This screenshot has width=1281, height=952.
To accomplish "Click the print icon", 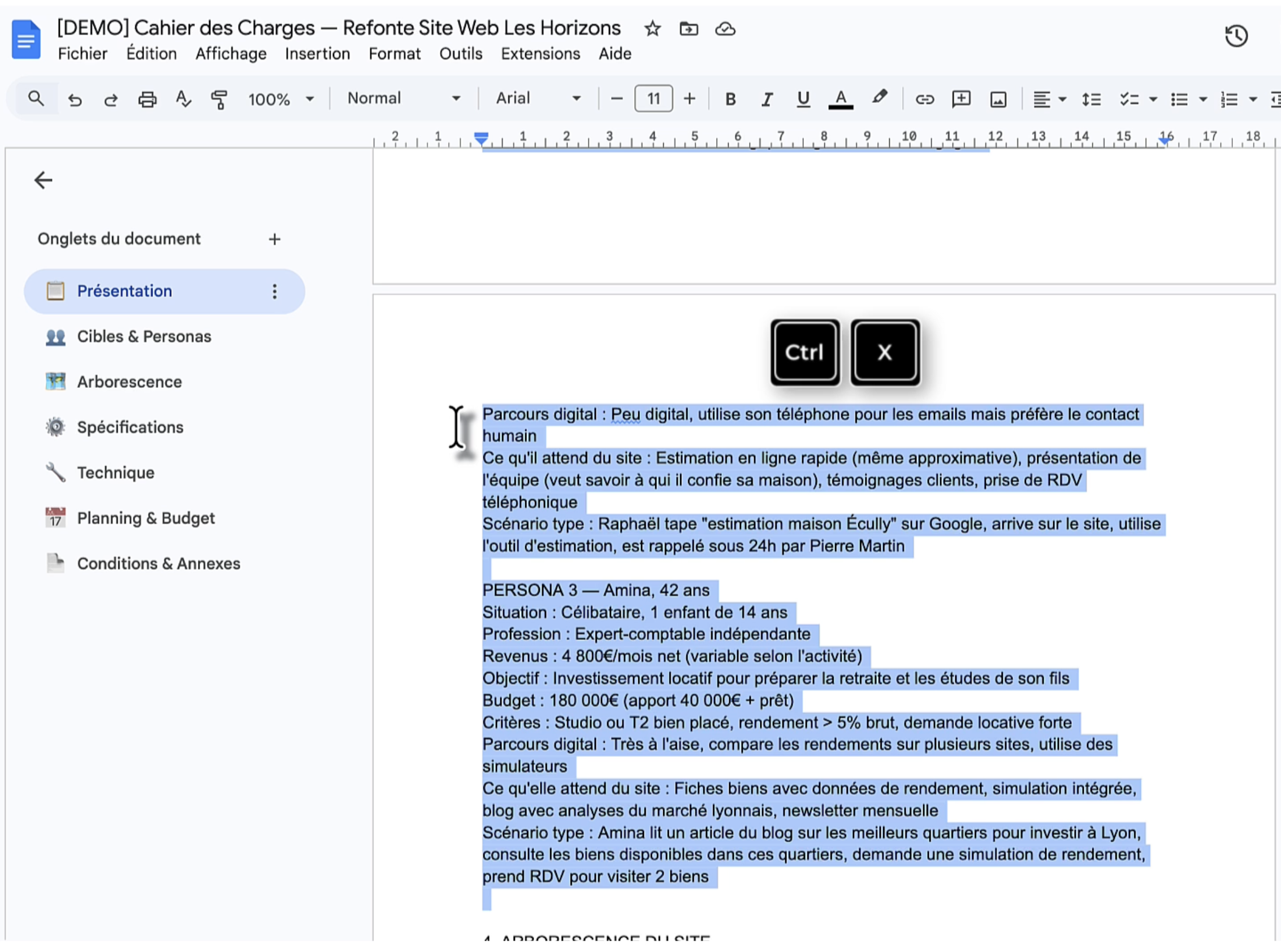I will pyautogui.click(x=147, y=99).
